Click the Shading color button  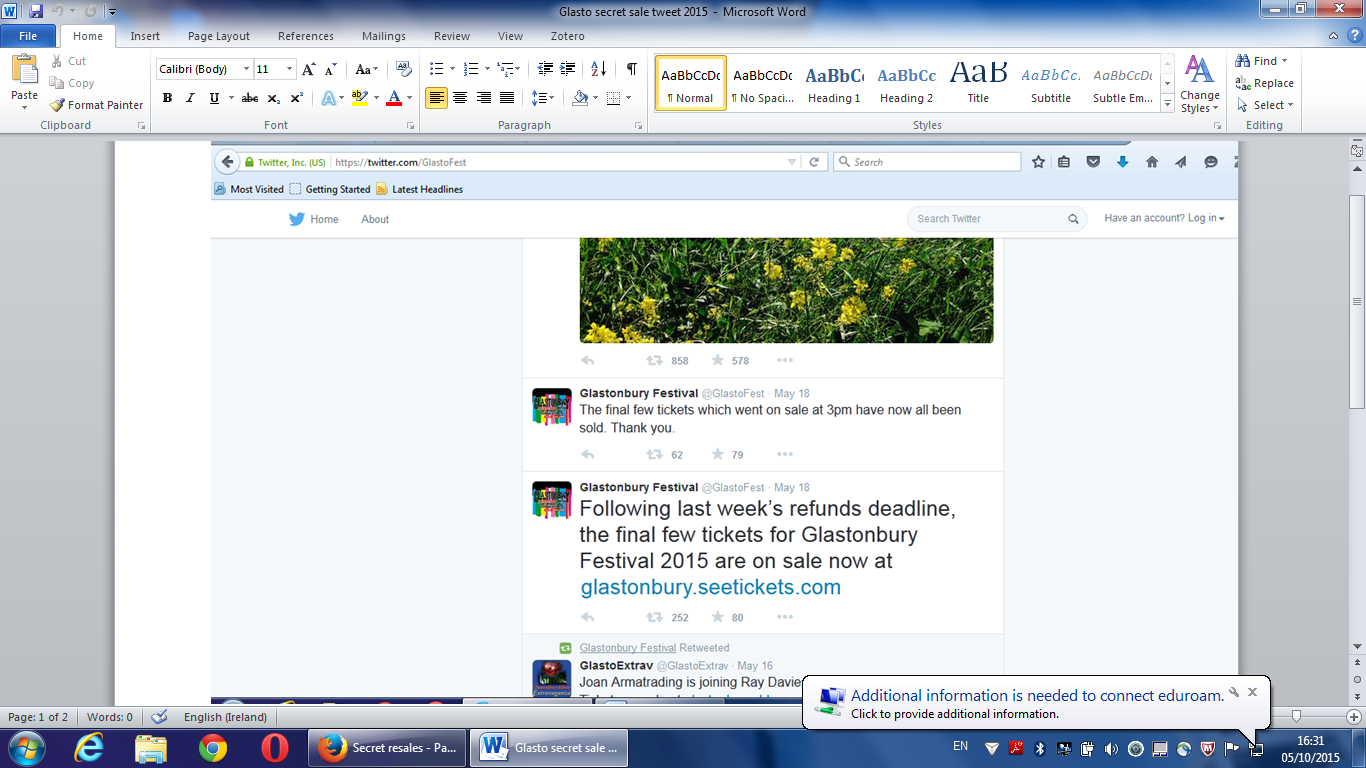580,98
